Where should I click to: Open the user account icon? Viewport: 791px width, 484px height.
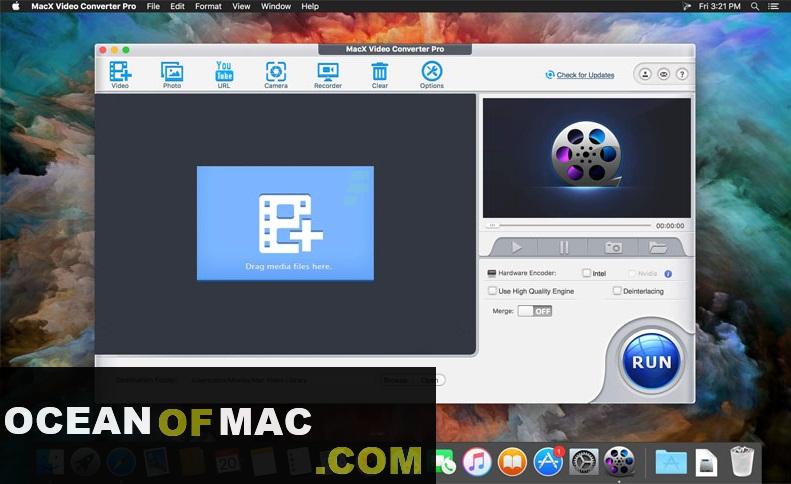pos(645,74)
